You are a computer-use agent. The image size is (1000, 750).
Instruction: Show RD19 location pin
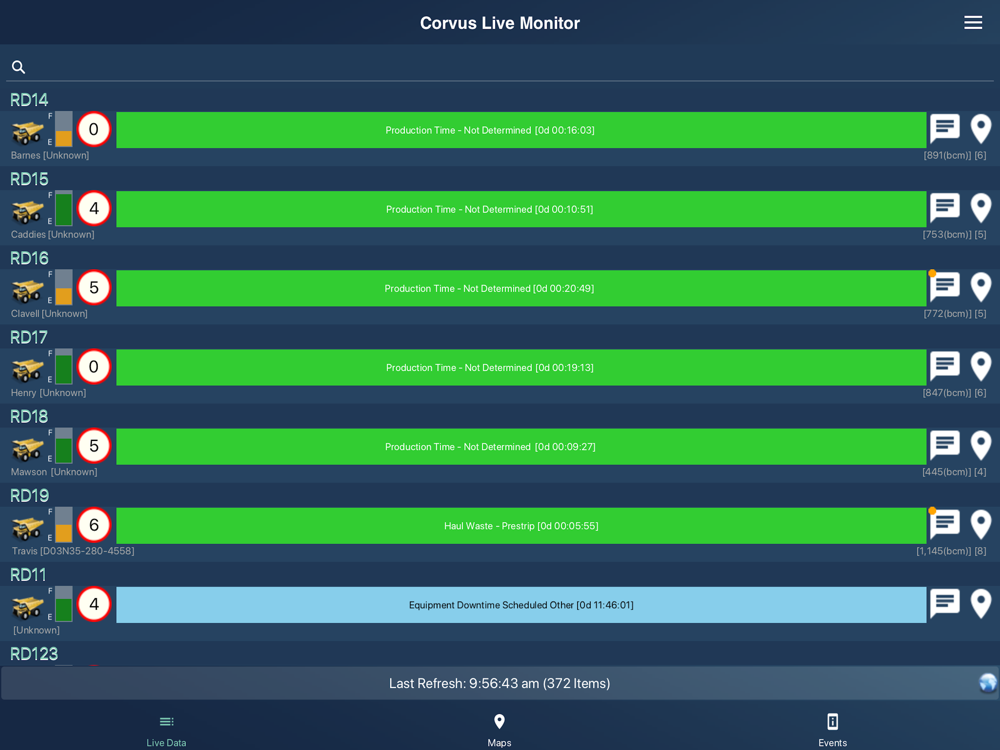click(981, 525)
